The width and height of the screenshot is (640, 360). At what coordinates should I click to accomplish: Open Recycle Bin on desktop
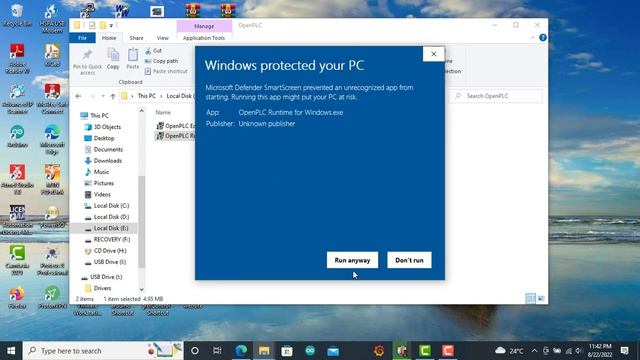pyautogui.click(x=17, y=15)
